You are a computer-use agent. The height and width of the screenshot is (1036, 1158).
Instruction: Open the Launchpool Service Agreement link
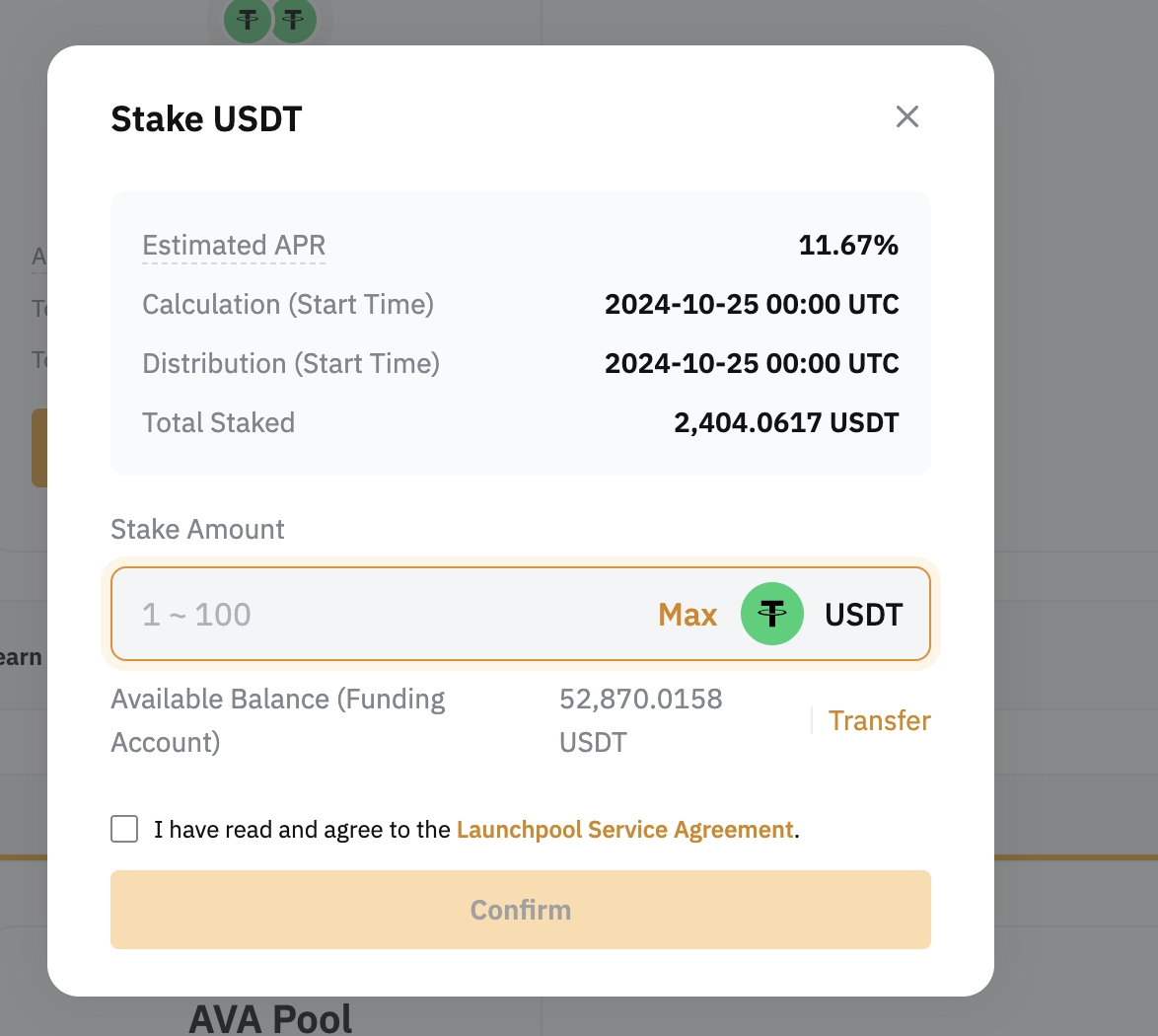tap(624, 829)
